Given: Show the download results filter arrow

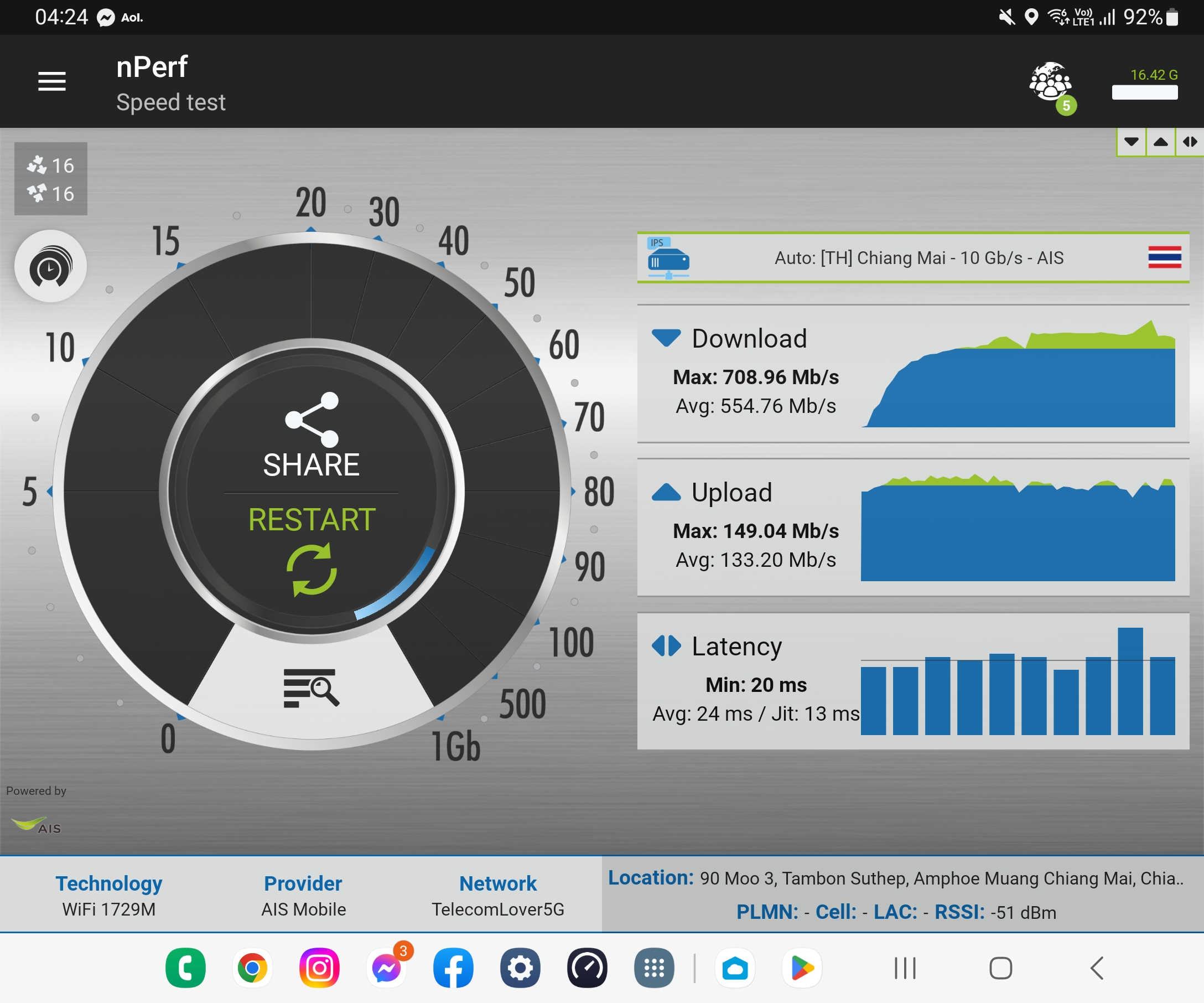Looking at the screenshot, I should [x=1131, y=142].
